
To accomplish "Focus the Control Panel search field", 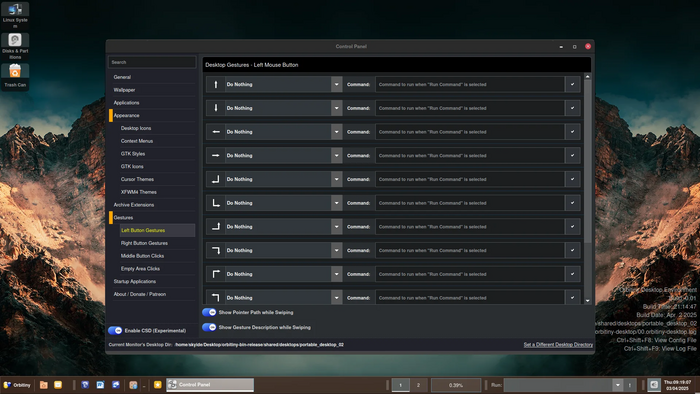I will pos(152,62).
